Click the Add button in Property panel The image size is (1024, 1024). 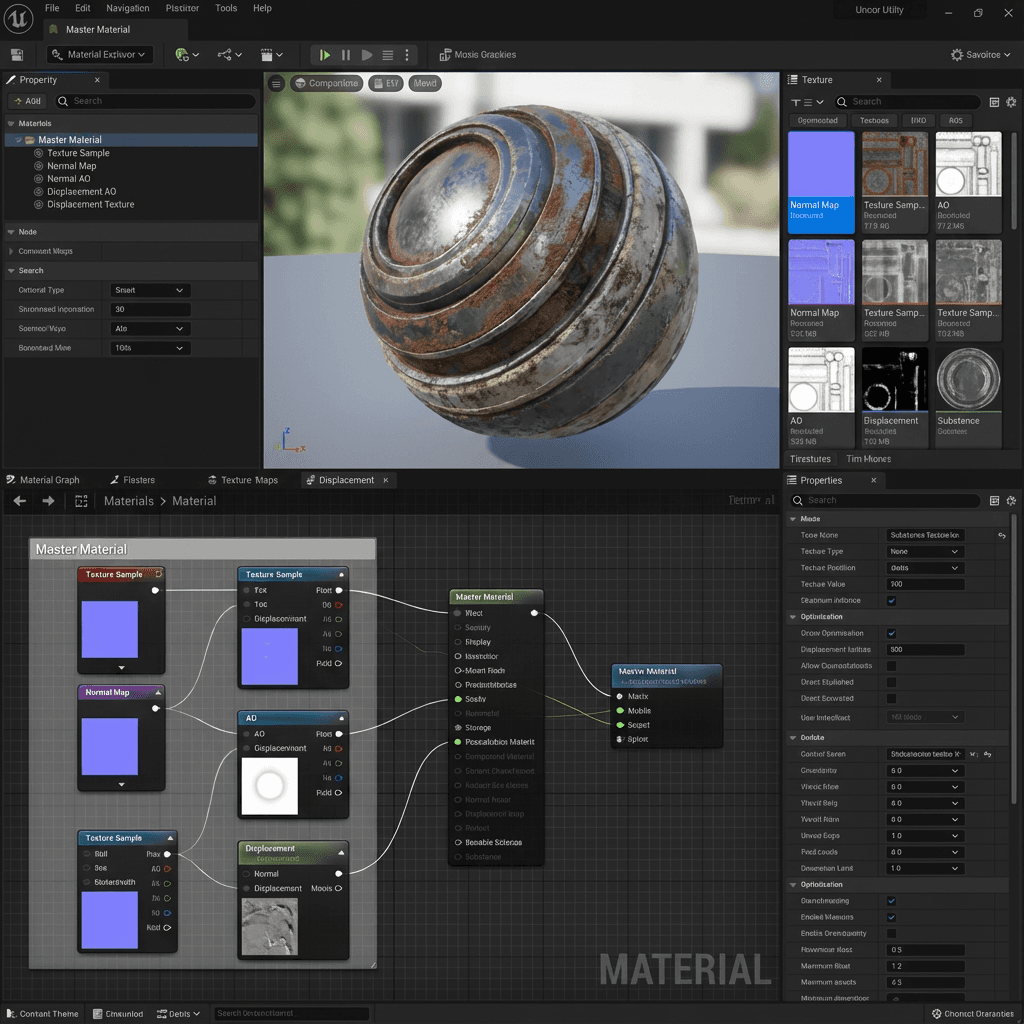coord(27,101)
